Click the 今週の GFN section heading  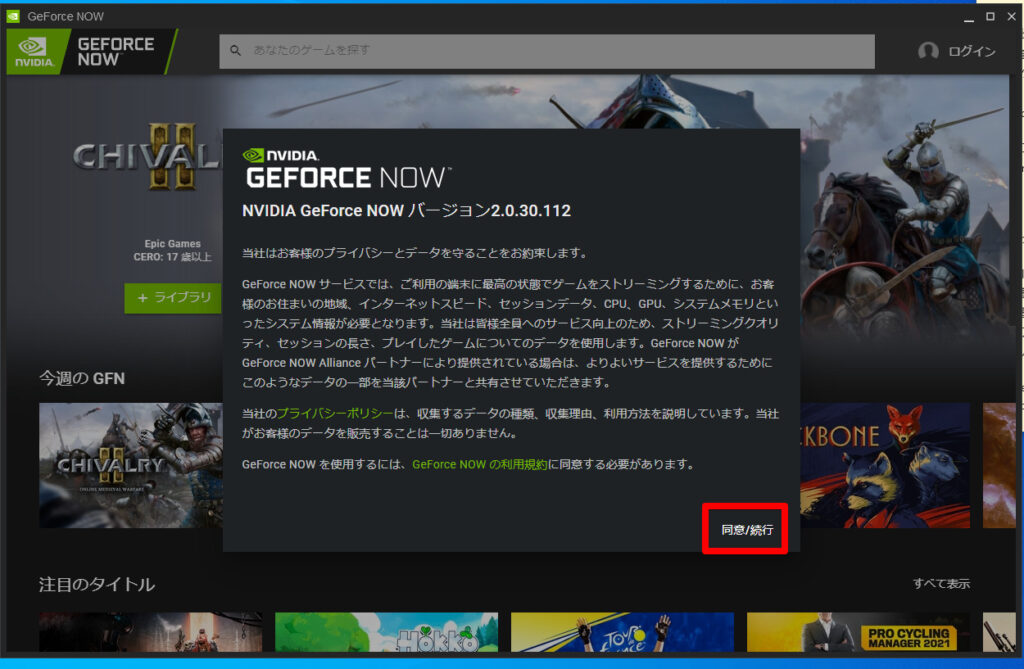(82, 378)
